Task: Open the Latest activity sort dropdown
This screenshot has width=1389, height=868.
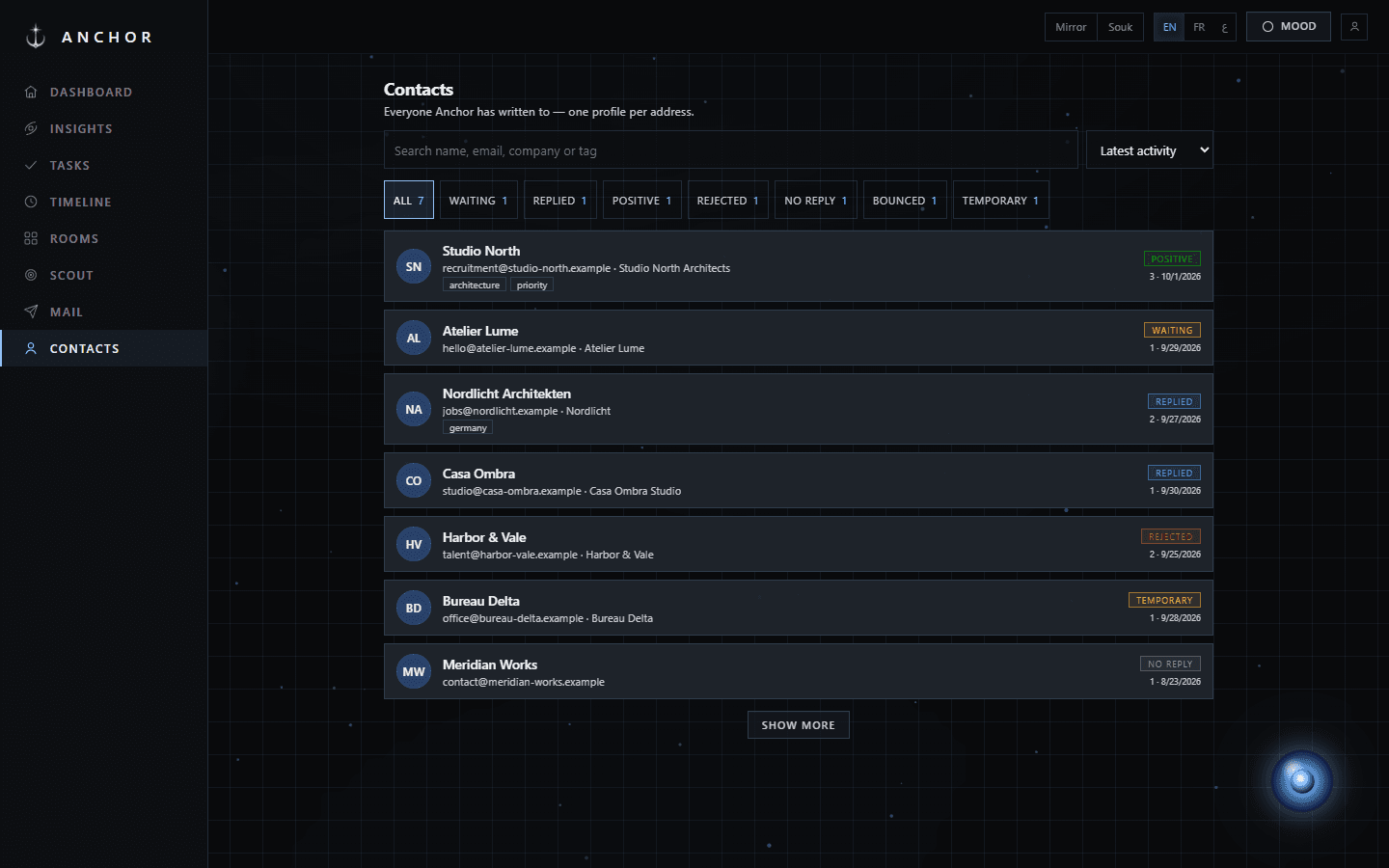Action: (1150, 150)
